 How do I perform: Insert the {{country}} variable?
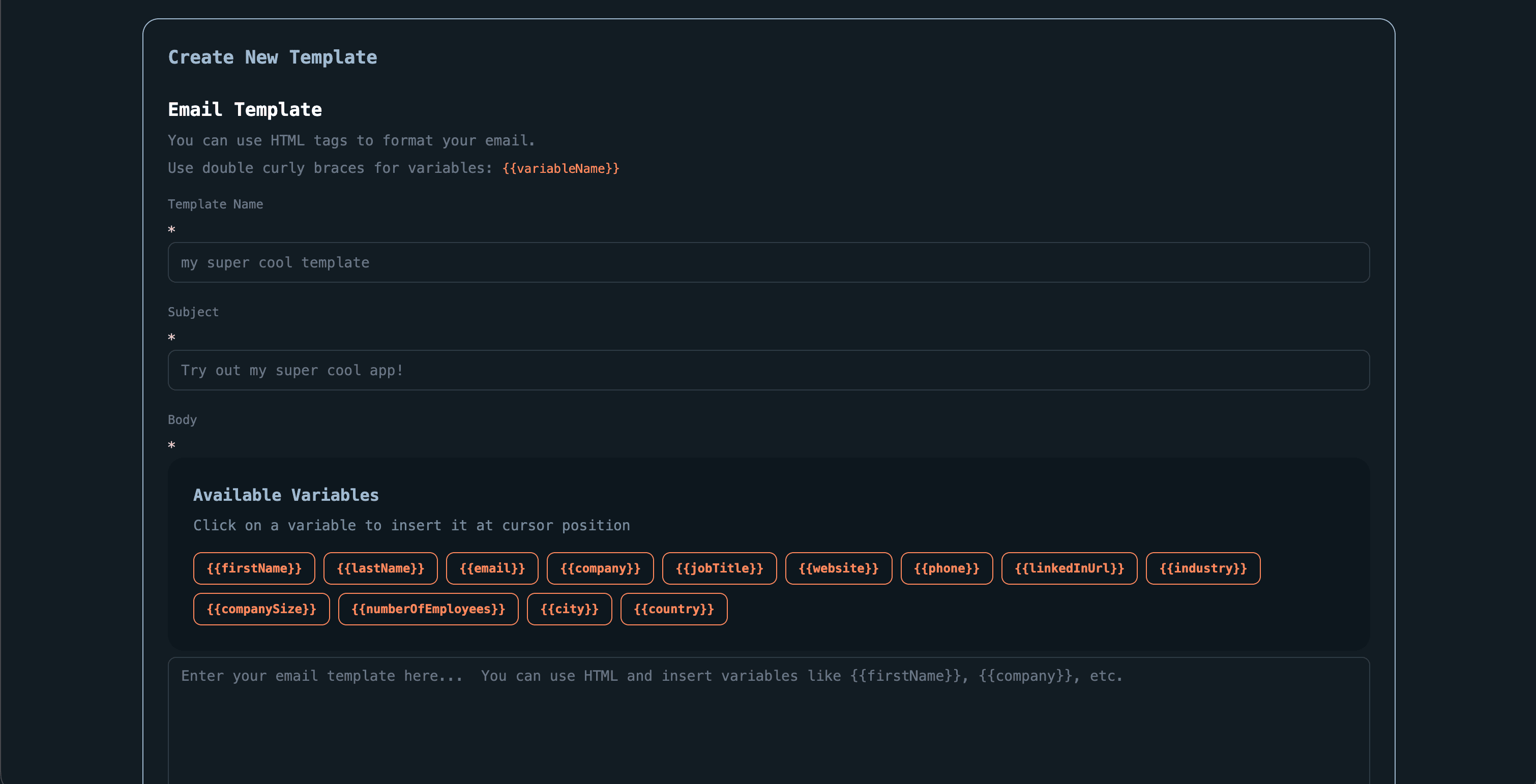point(674,609)
